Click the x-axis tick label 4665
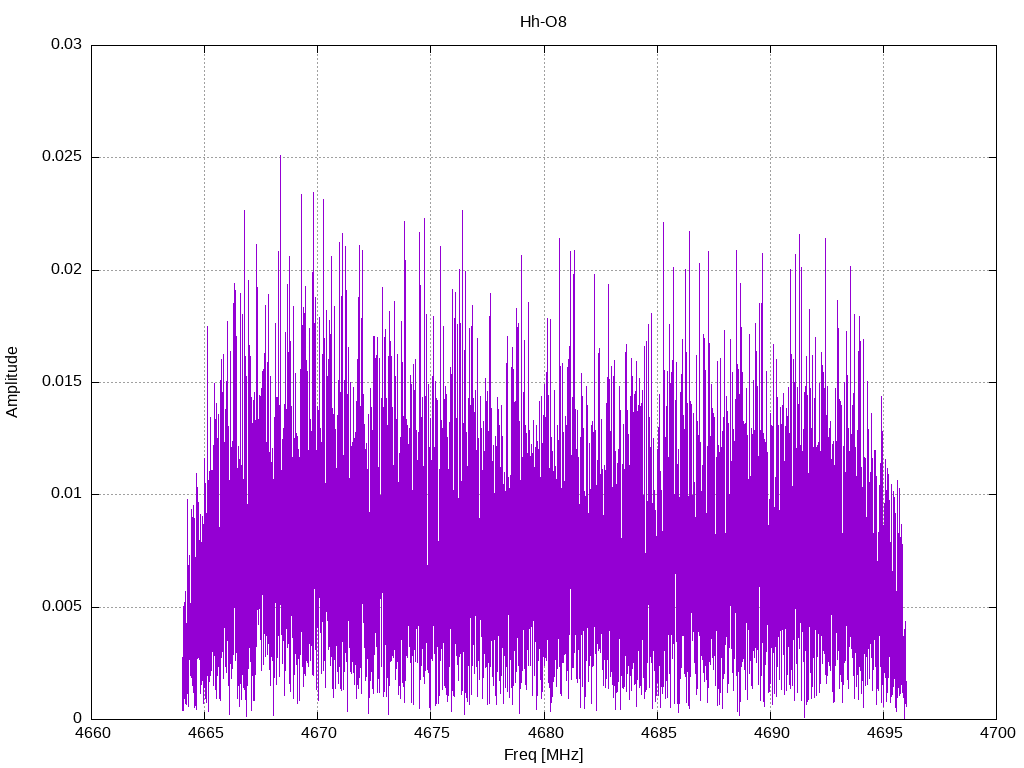 click(x=205, y=733)
